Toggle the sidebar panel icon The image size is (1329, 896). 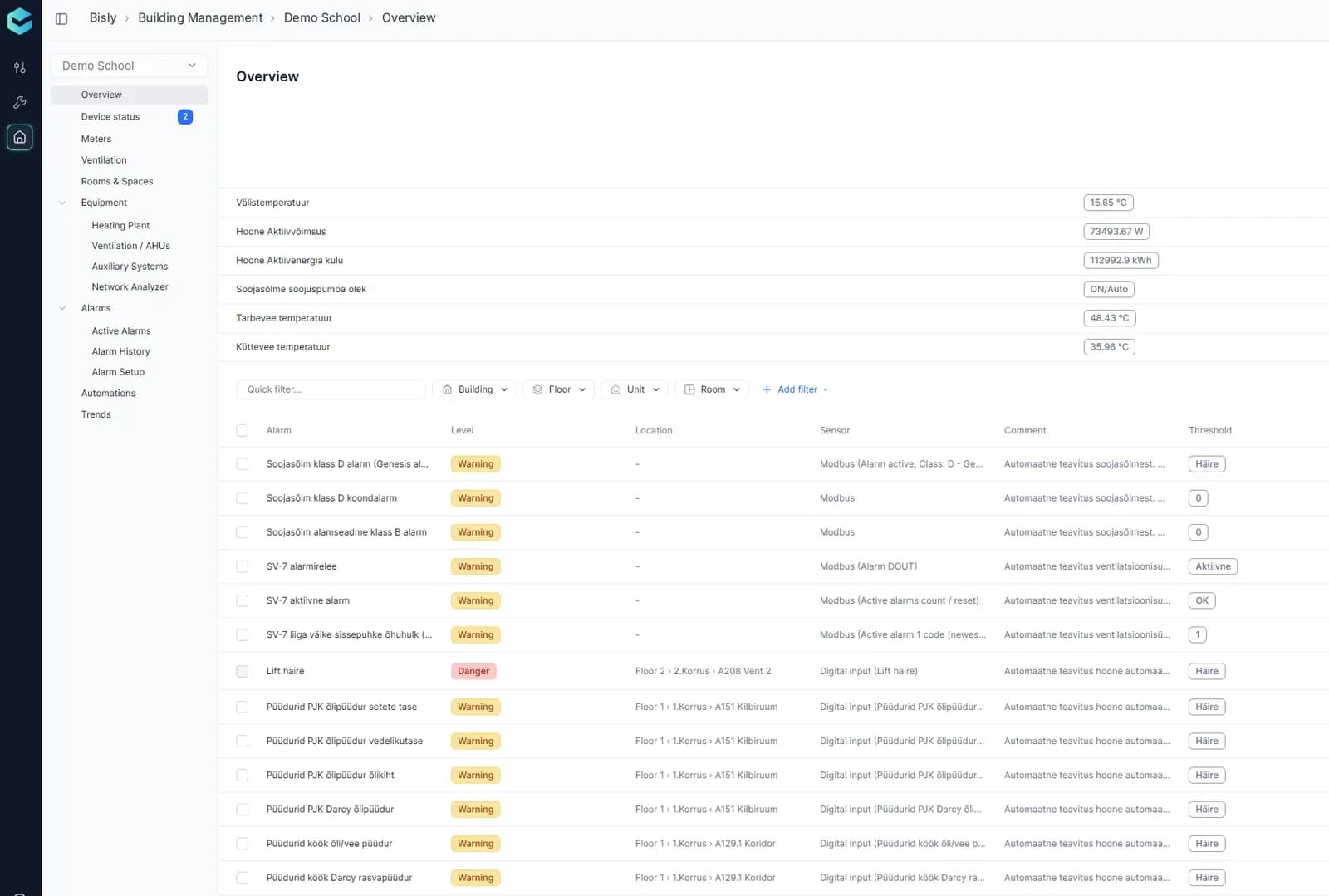(x=61, y=18)
